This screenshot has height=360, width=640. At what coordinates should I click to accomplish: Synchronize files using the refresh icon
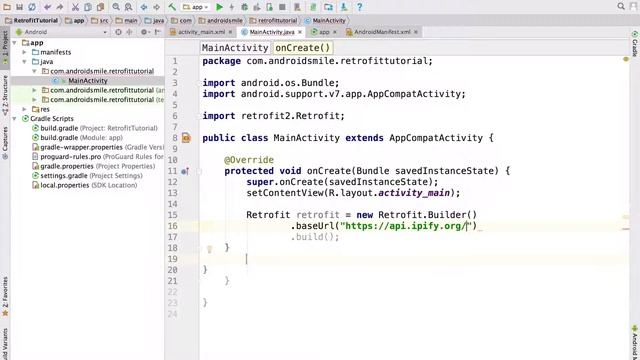[x=31, y=7]
